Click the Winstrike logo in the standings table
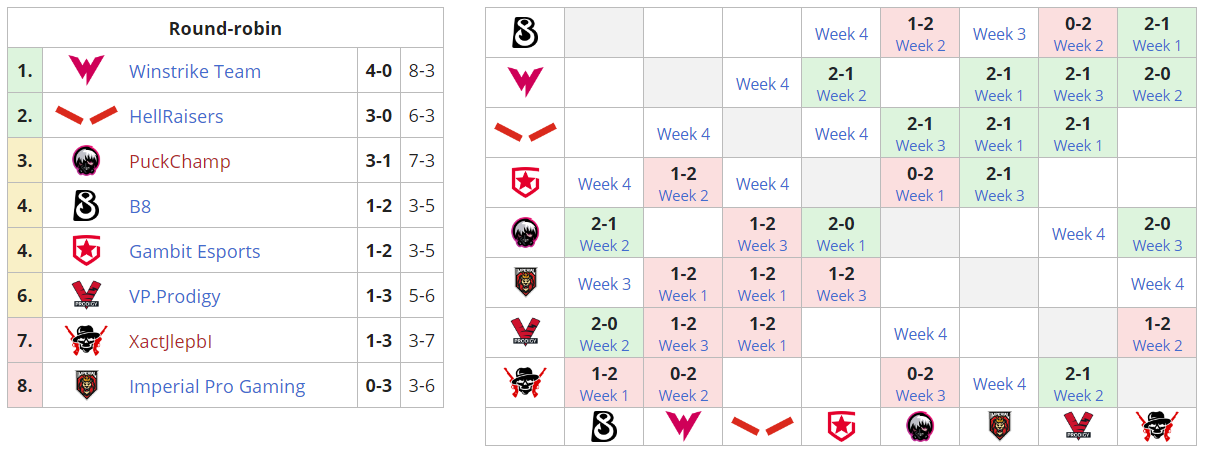 [86, 71]
